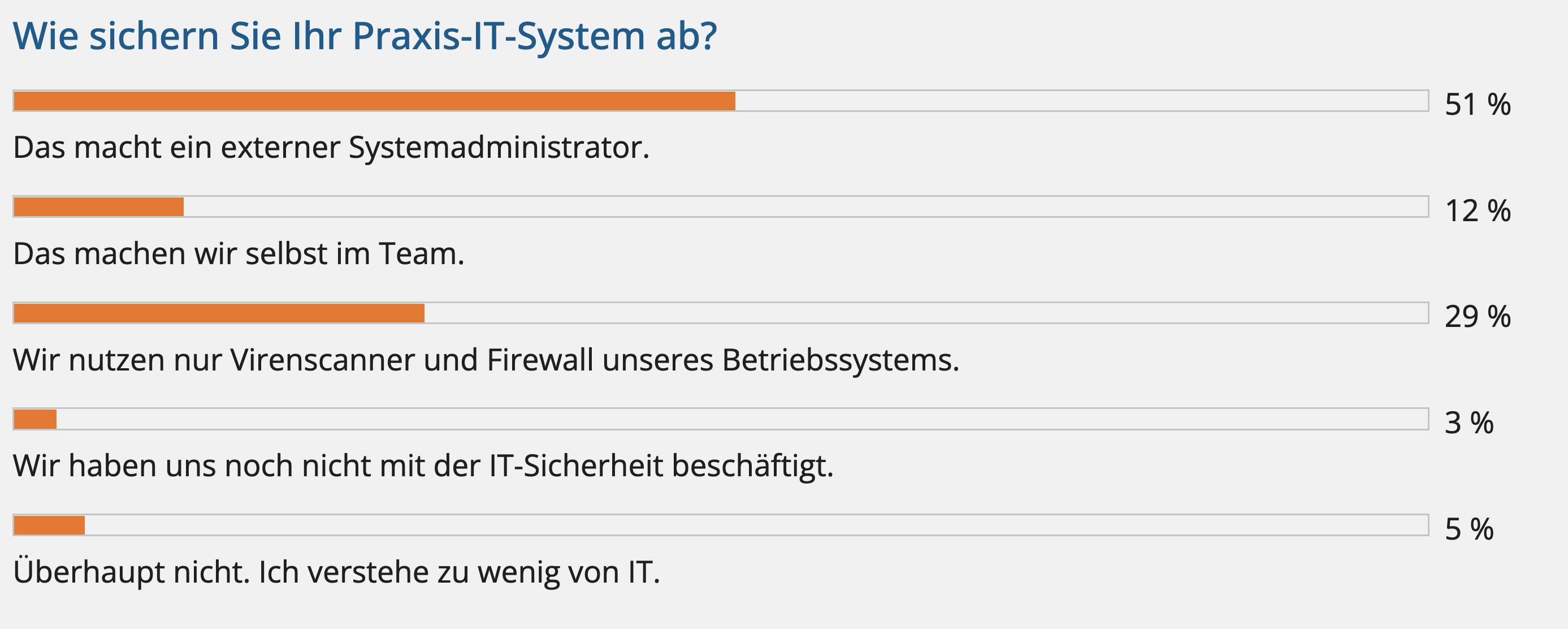Viewport: 1568px width, 629px height.
Task: Click the '3 %' percentage label
Action: [x=1470, y=423]
